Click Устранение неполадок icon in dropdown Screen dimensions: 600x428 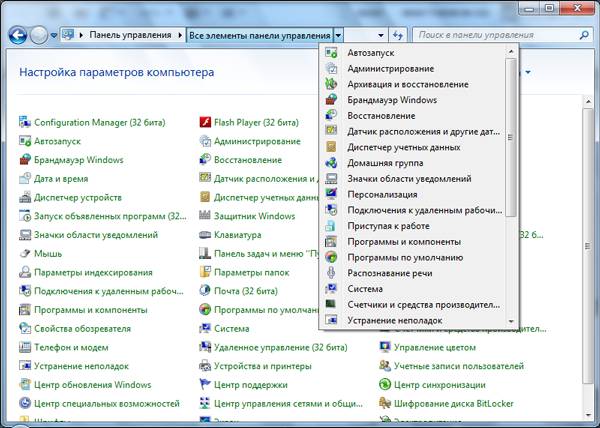(331, 320)
